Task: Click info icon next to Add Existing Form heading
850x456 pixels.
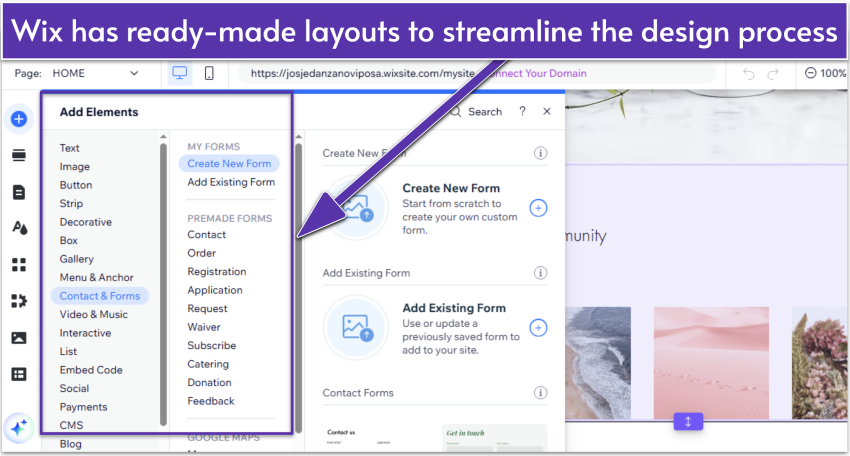Action: 540,273
